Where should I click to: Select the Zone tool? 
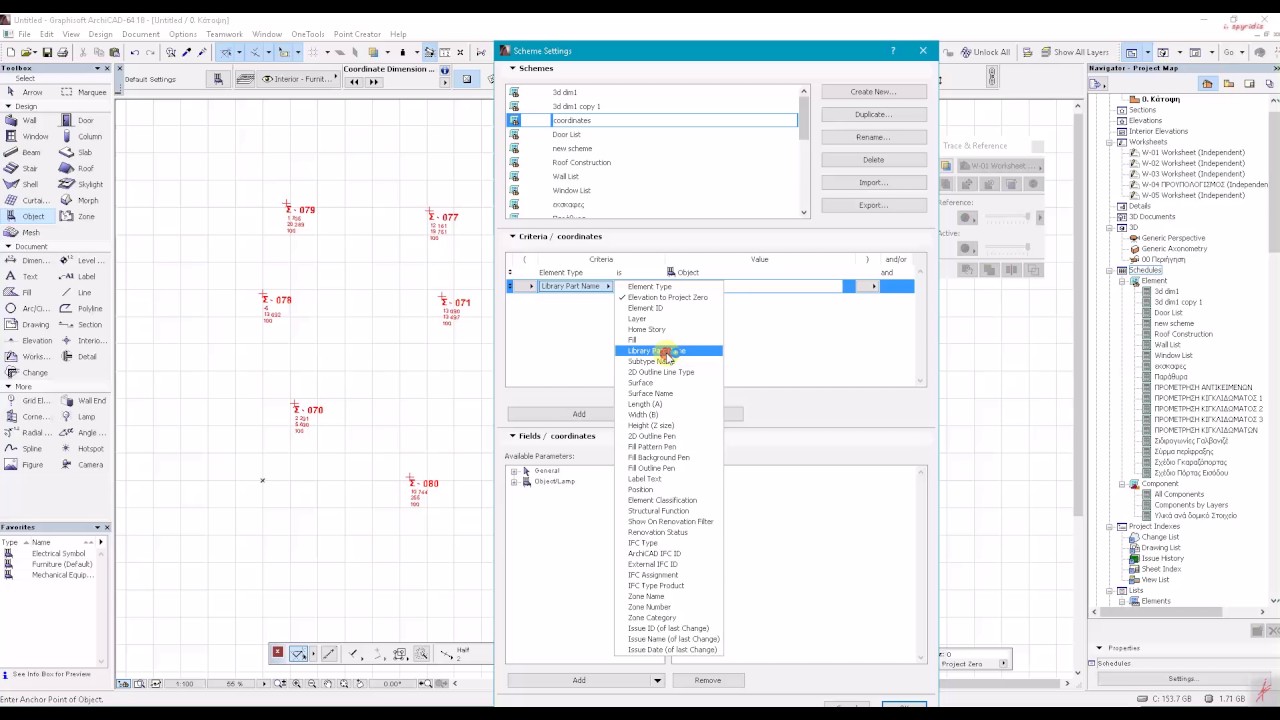coord(78,216)
